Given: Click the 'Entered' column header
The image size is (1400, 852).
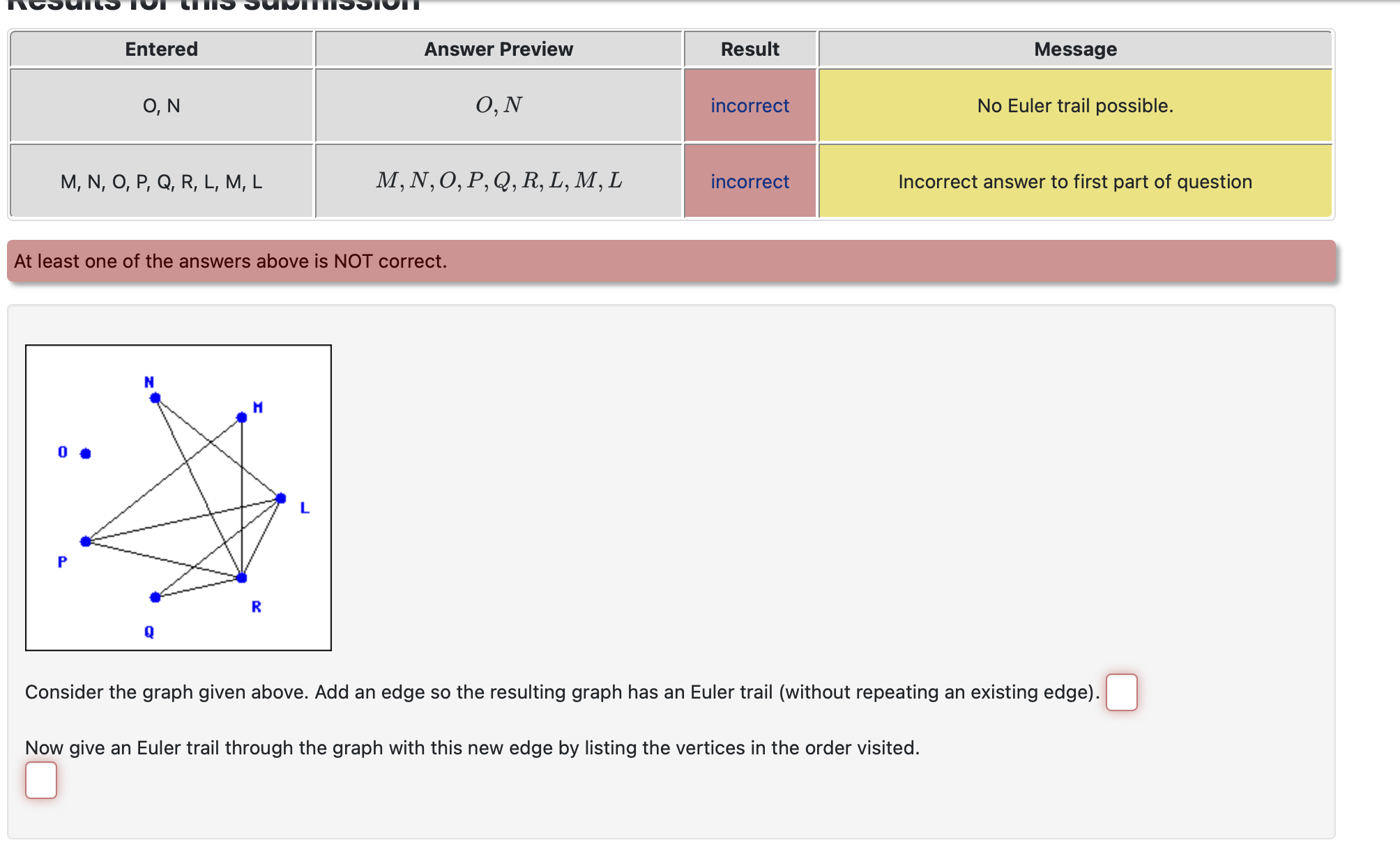Looking at the screenshot, I should (x=161, y=50).
